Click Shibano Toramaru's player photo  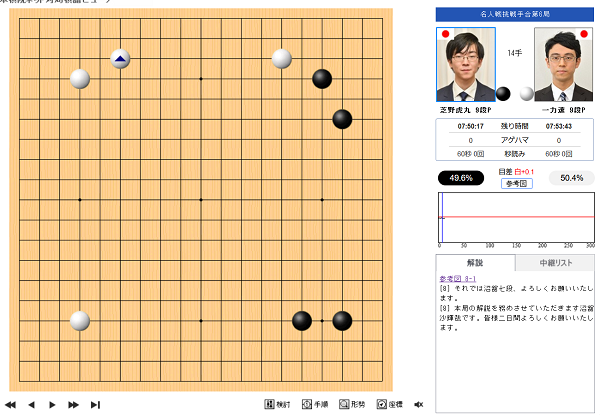click(x=466, y=64)
